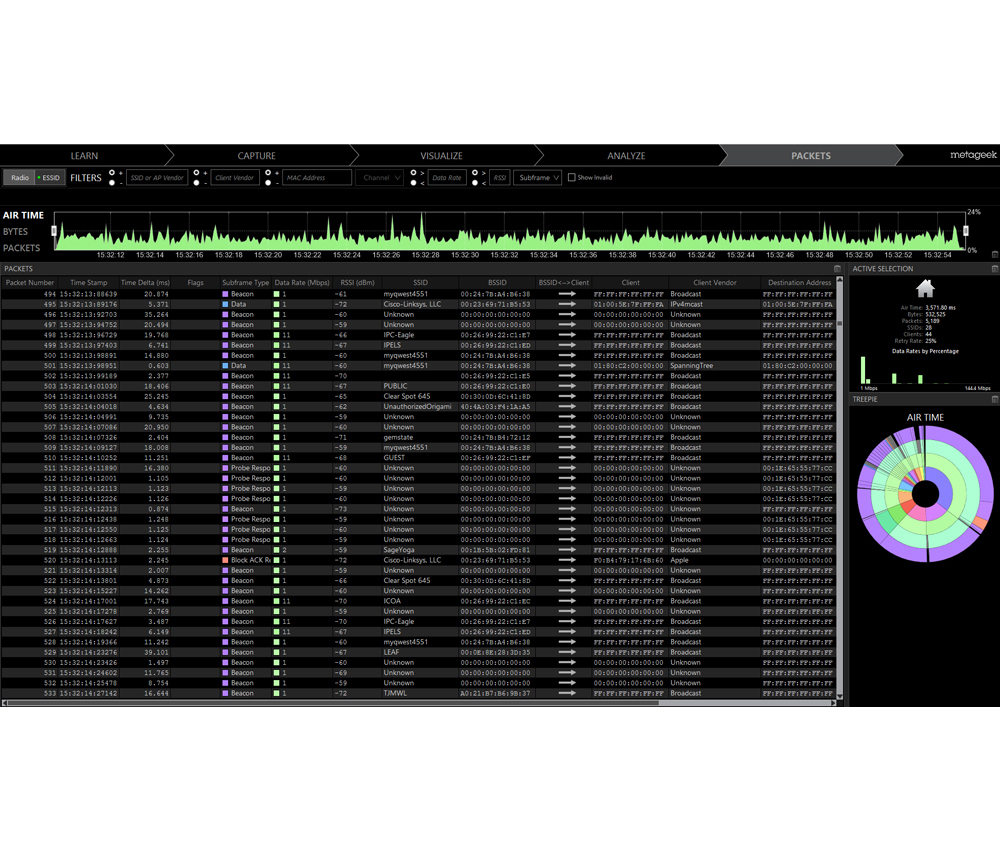Select less-than radio for Data Rate filter
The height and width of the screenshot is (850, 1000).
413,182
